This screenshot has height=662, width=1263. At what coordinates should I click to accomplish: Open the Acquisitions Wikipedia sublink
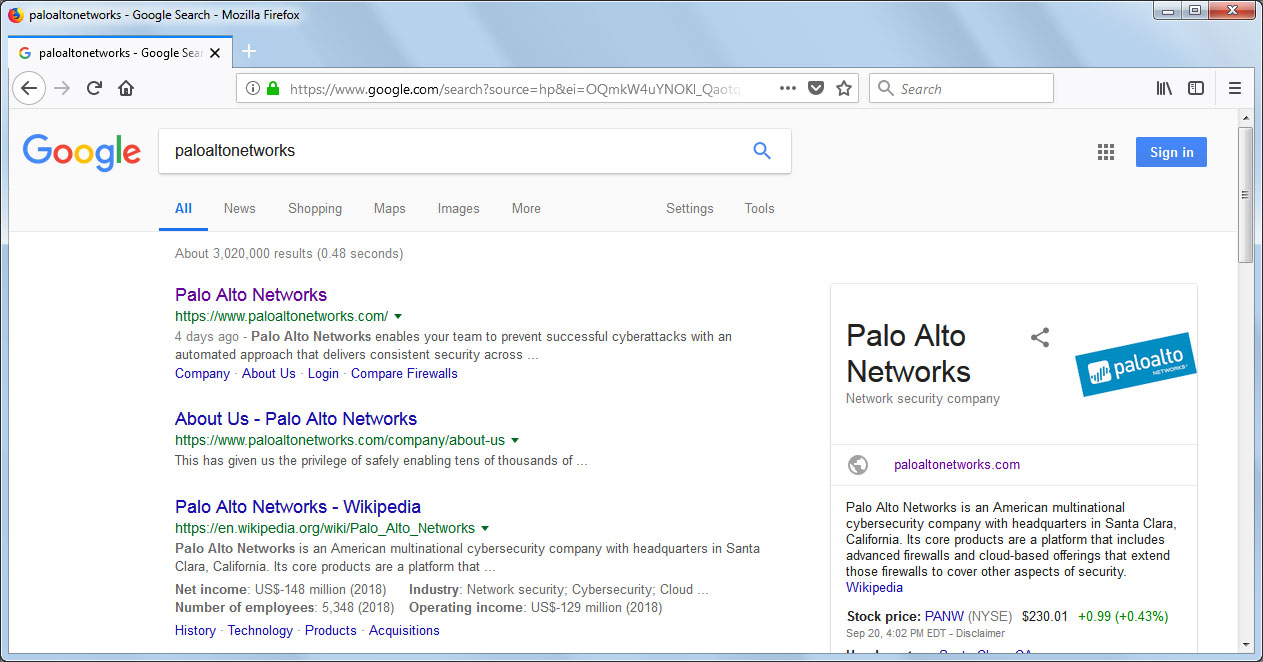pos(404,630)
